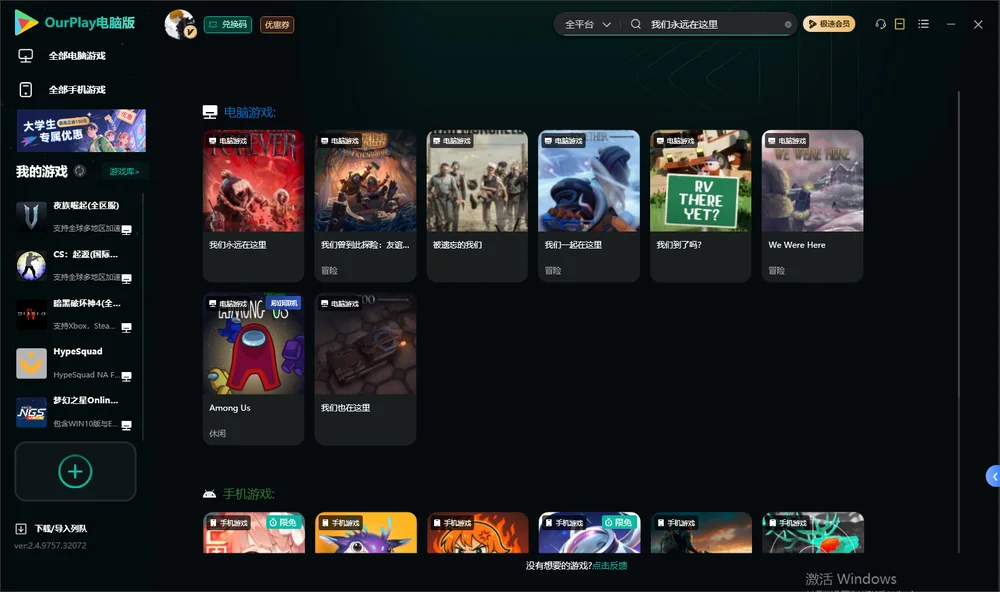
Task: Open the 被遗忘的我们 game card
Action: pos(477,206)
